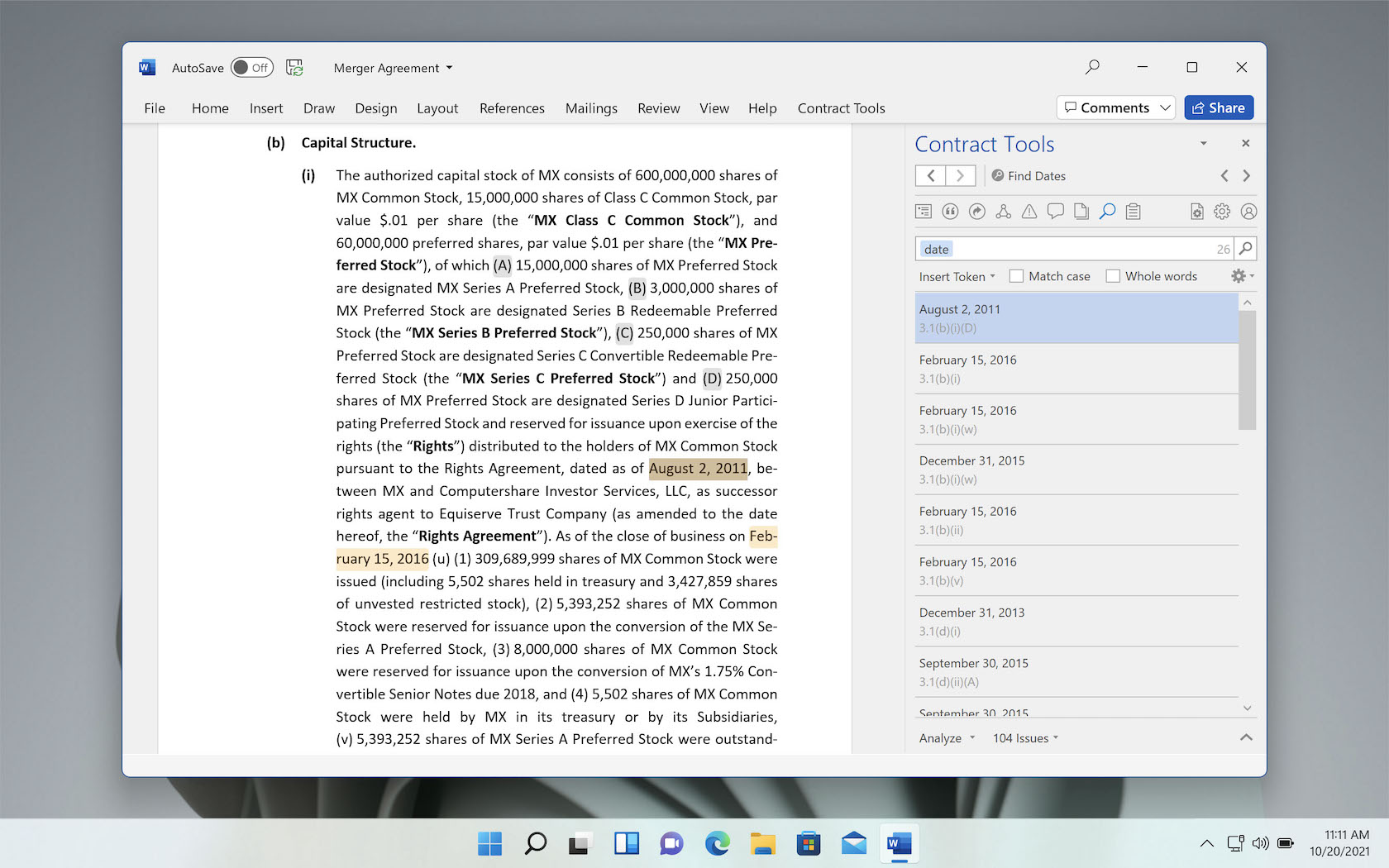Open the Mail app from the taskbar
The width and height of the screenshot is (1389, 868).
coord(854,843)
